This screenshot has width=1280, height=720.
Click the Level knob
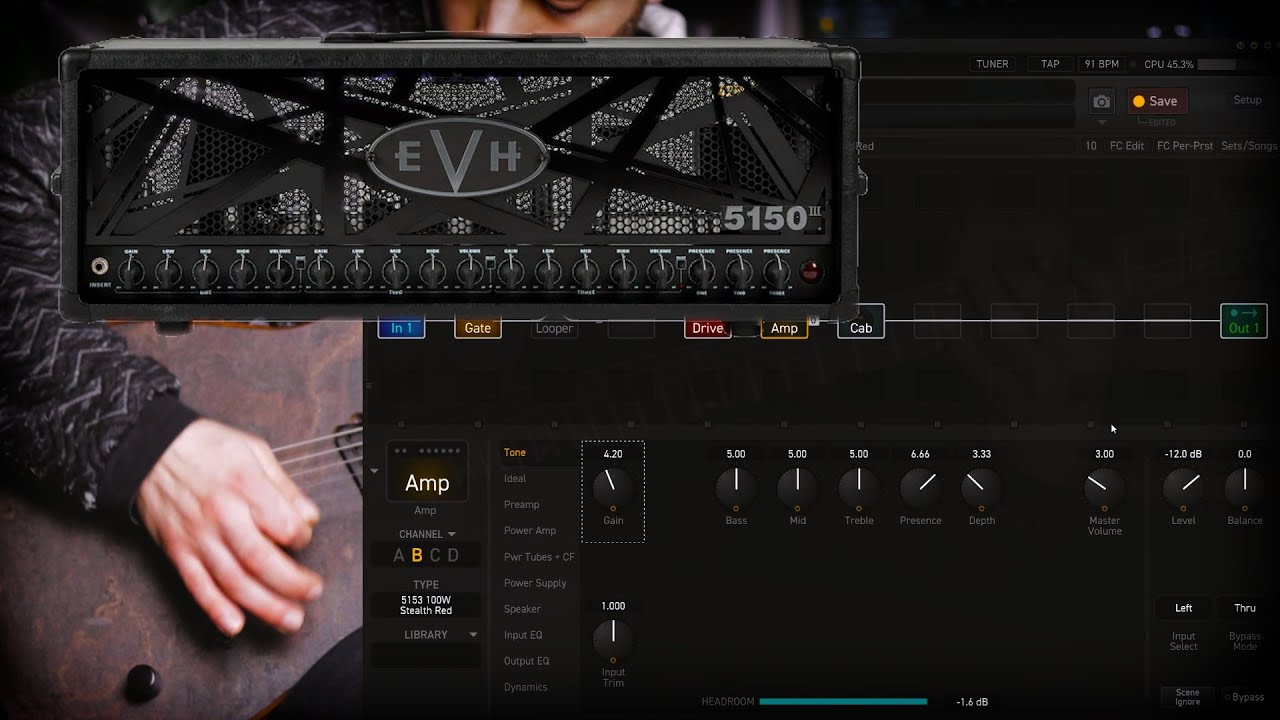tap(1183, 487)
